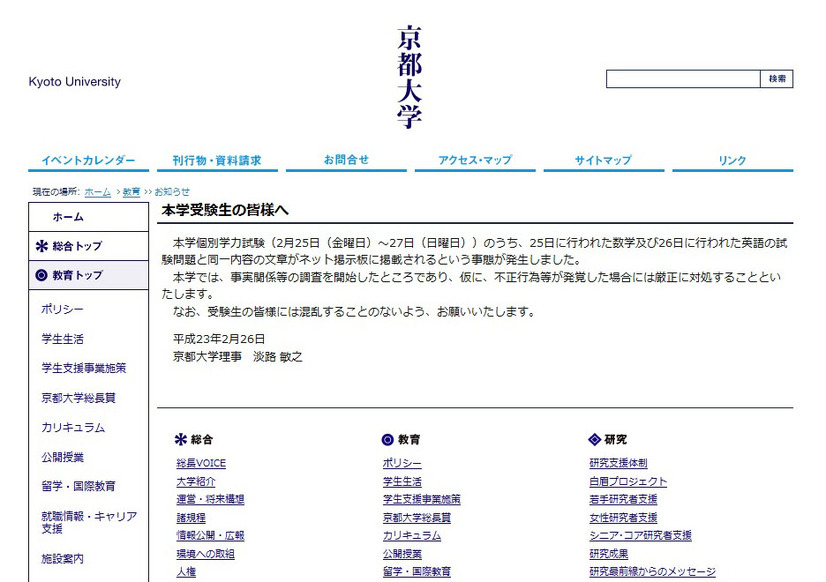Click the asterisk icon beside 総合トップ
This screenshot has height=582, width=826.
point(42,246)
